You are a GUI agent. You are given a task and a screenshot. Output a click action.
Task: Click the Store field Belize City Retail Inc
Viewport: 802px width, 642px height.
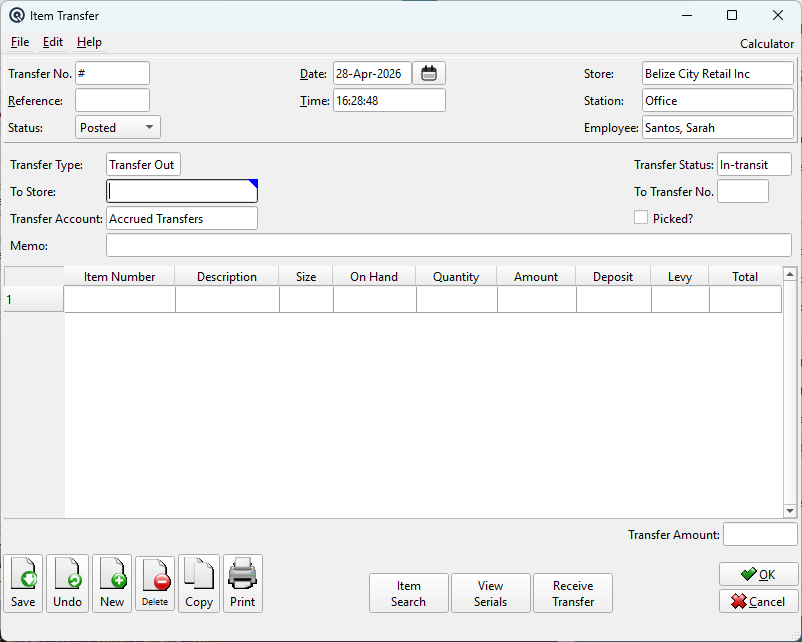click(718, 73)
